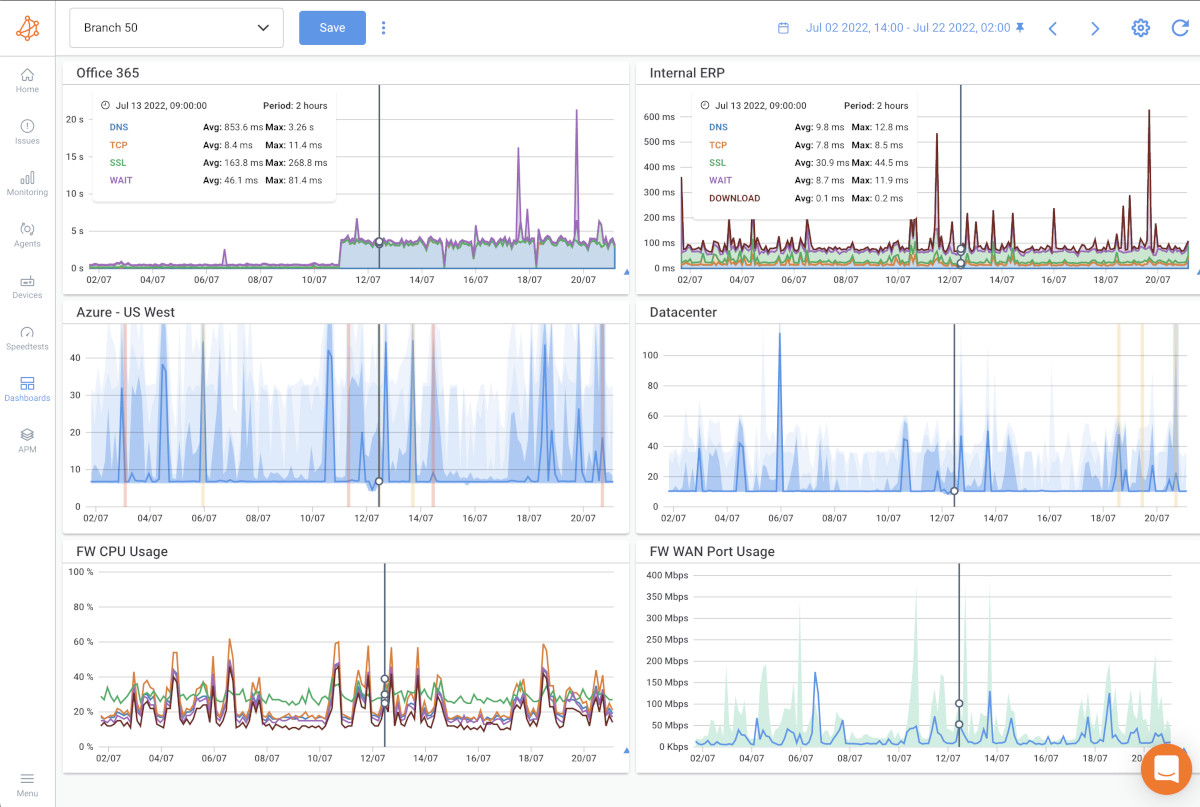Open the Monitoring section
This screenshot has height=807, width=1200.
(27, 184)
